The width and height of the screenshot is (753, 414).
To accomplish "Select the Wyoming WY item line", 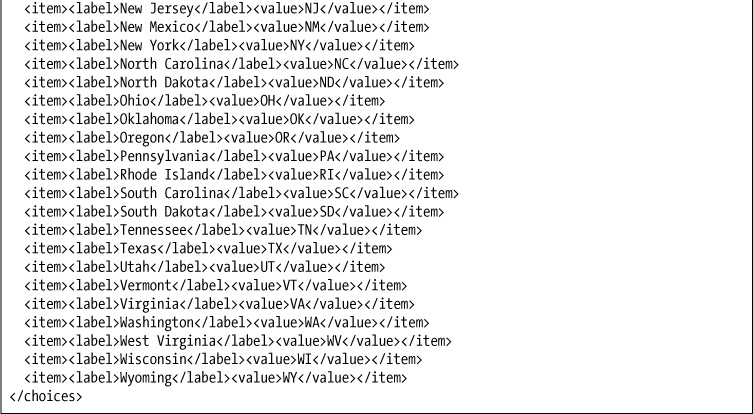I will coord(216,378).
